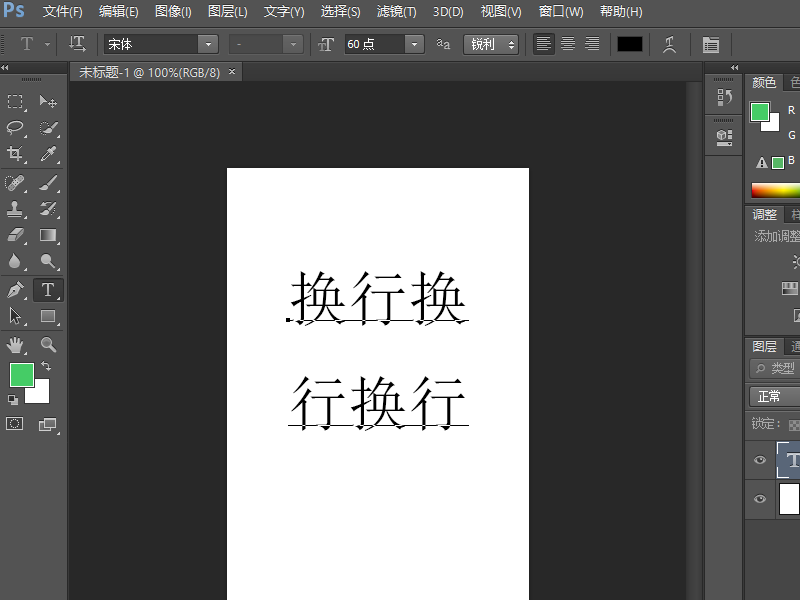Image resolution: width=800 pixels, height=600 pixels.
Task: Select the Eraser tool
Action: [15, 235]
